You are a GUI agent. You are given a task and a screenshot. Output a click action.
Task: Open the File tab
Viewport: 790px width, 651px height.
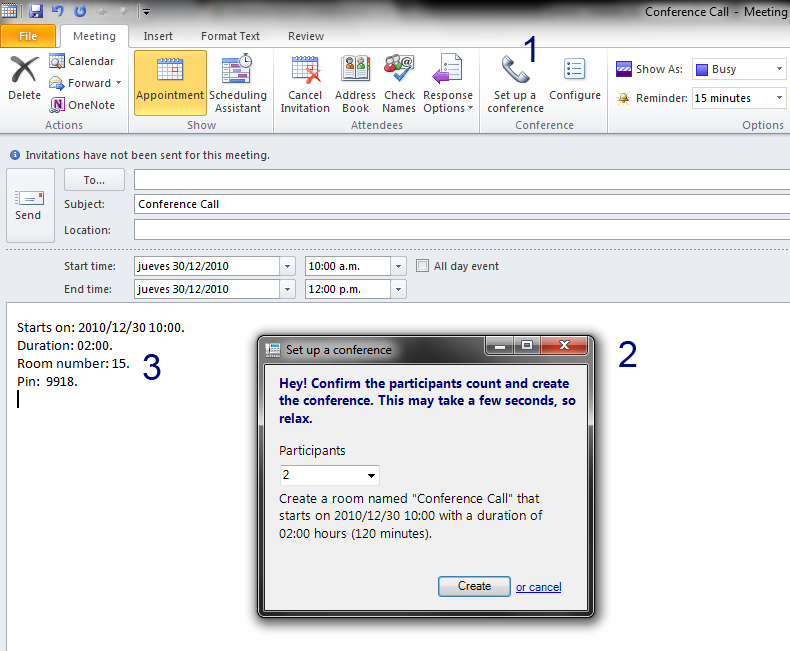coord(28,36)
